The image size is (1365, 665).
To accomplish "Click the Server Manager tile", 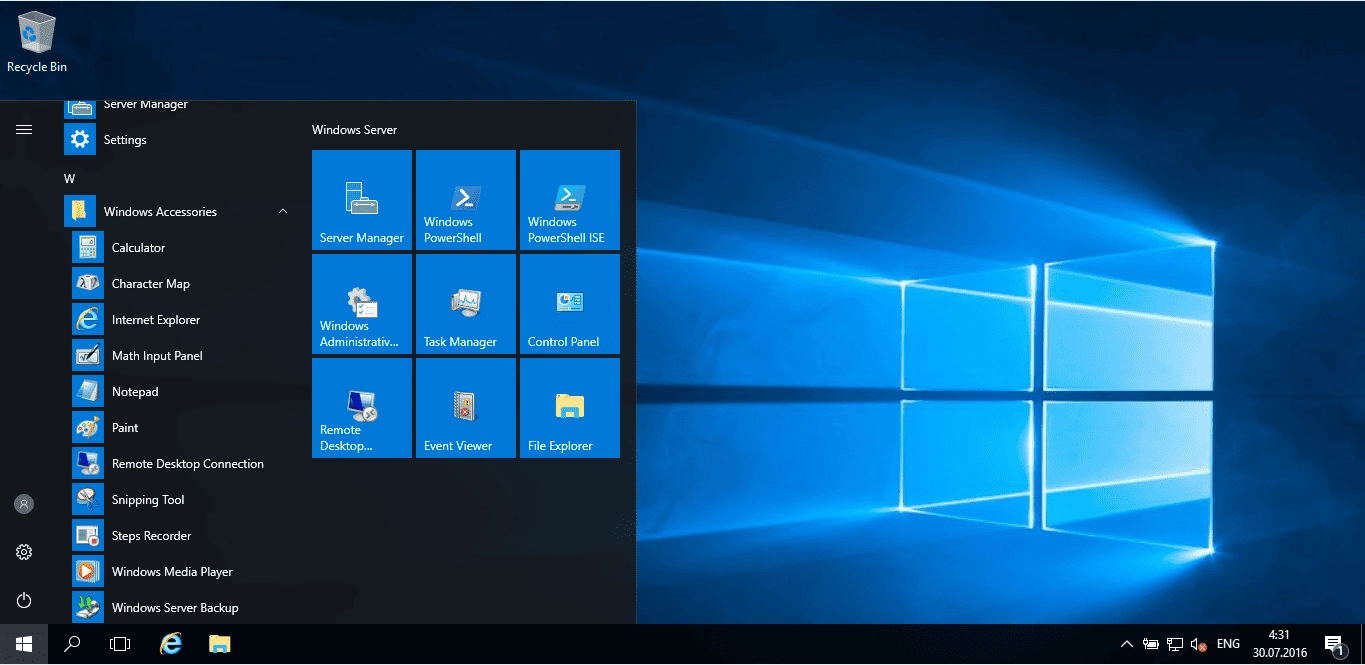I will point(362,200).
